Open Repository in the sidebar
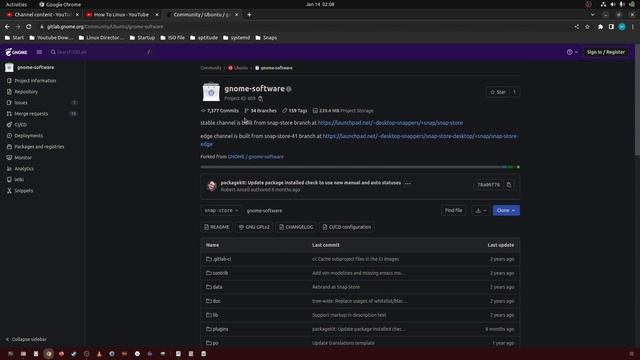640x360 pixels. 26,92
